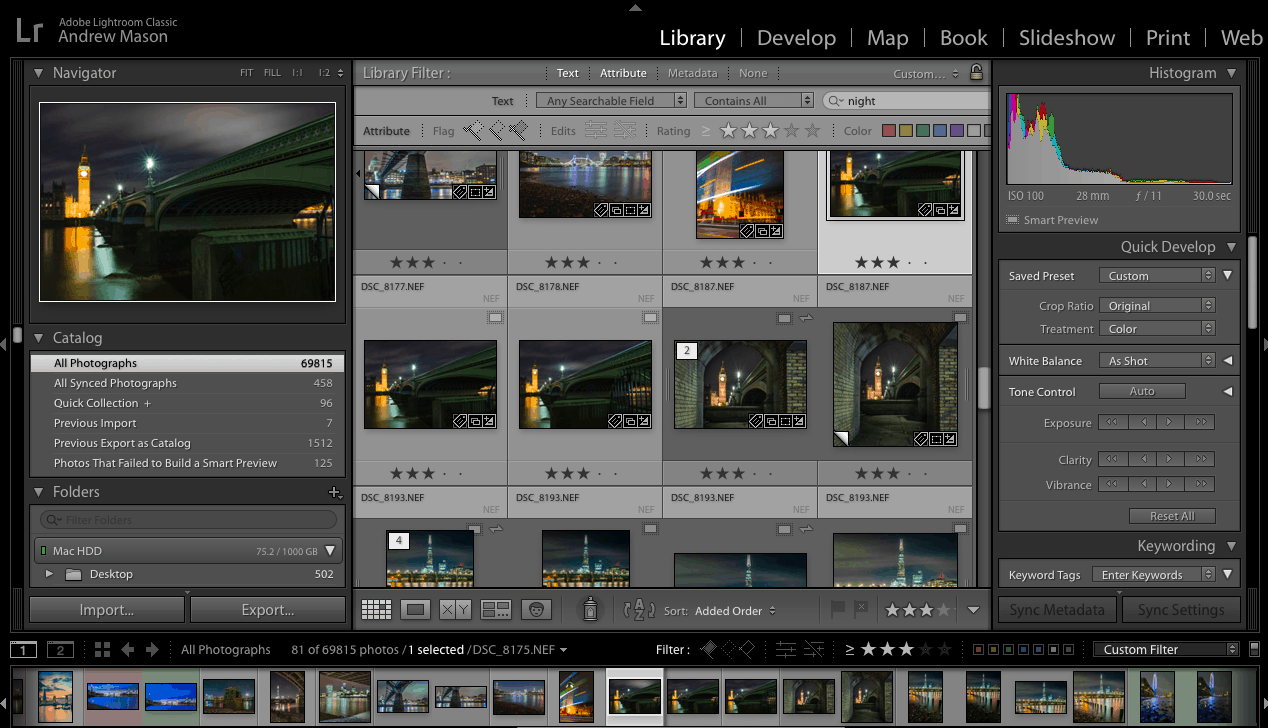The width and height of the screenshot is (1268, 728).
Task: Show grid view from filmstrip header icon
Action: point(102,649)
